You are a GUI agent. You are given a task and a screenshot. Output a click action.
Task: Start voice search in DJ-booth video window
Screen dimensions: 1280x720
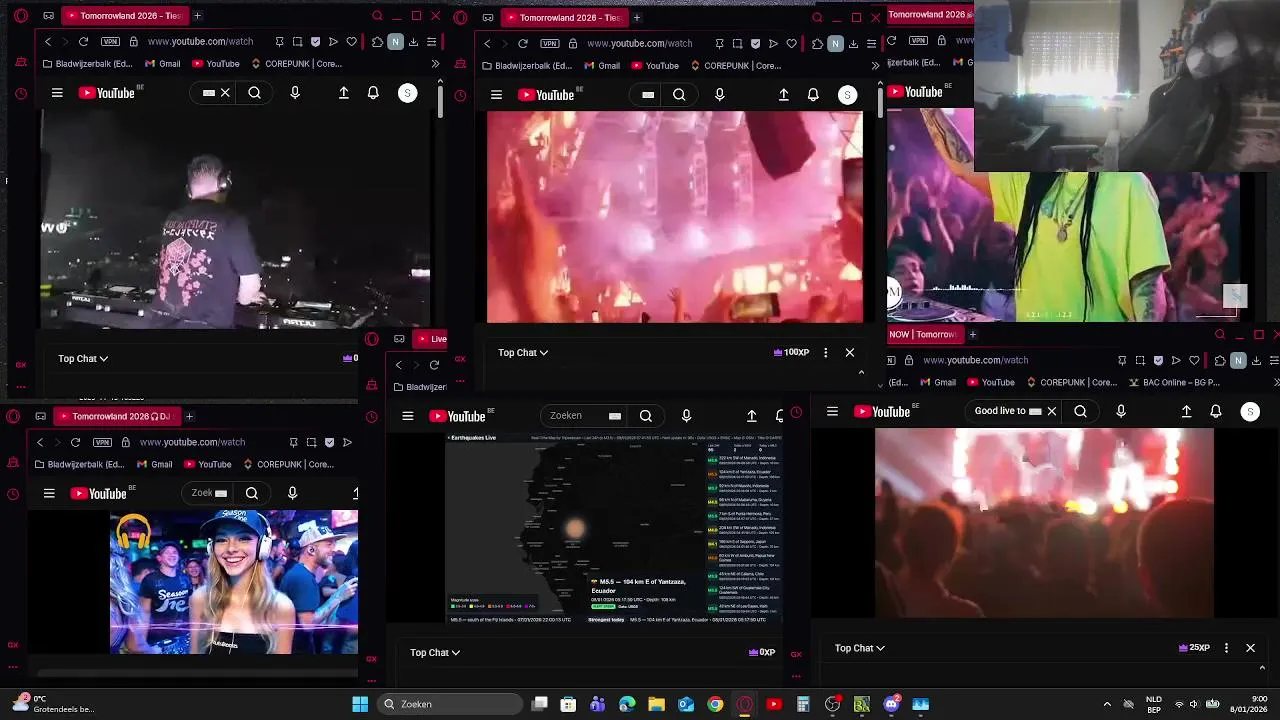pyautogui.click(x=295, y=93)
